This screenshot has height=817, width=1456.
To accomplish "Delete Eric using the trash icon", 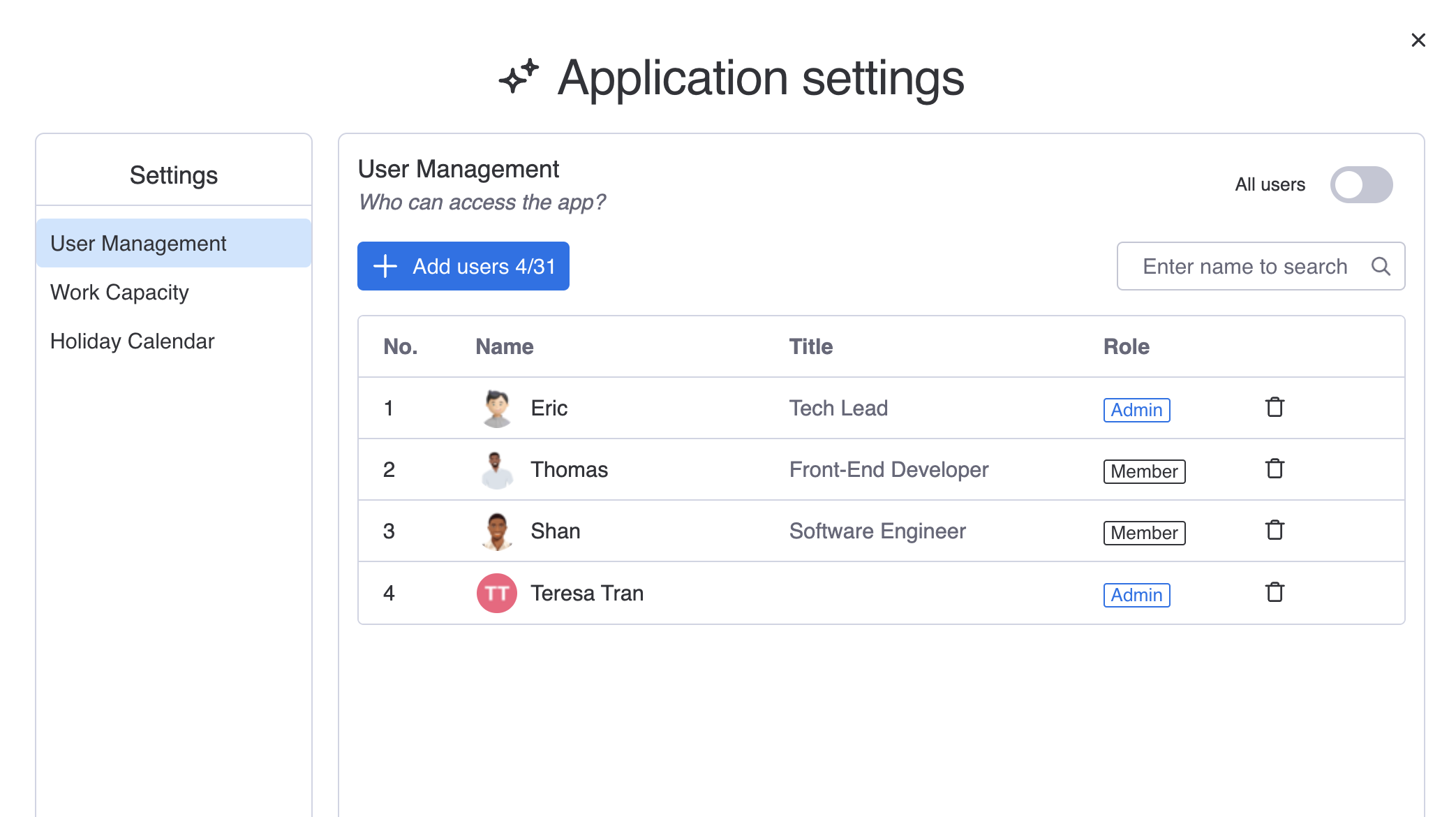I will [1275, 407].
